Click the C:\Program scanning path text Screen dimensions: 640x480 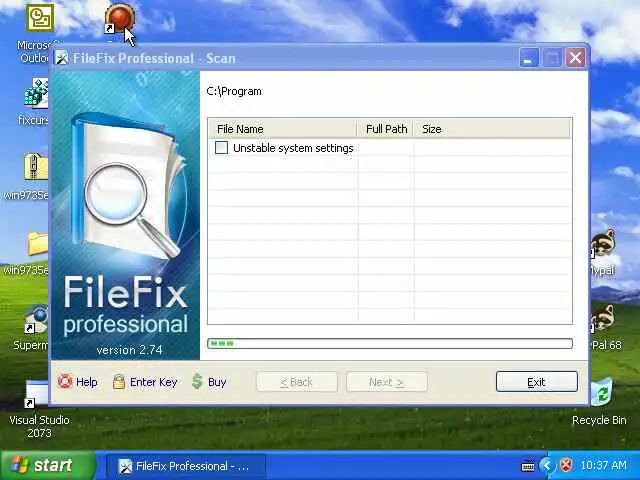coord(234,91)
